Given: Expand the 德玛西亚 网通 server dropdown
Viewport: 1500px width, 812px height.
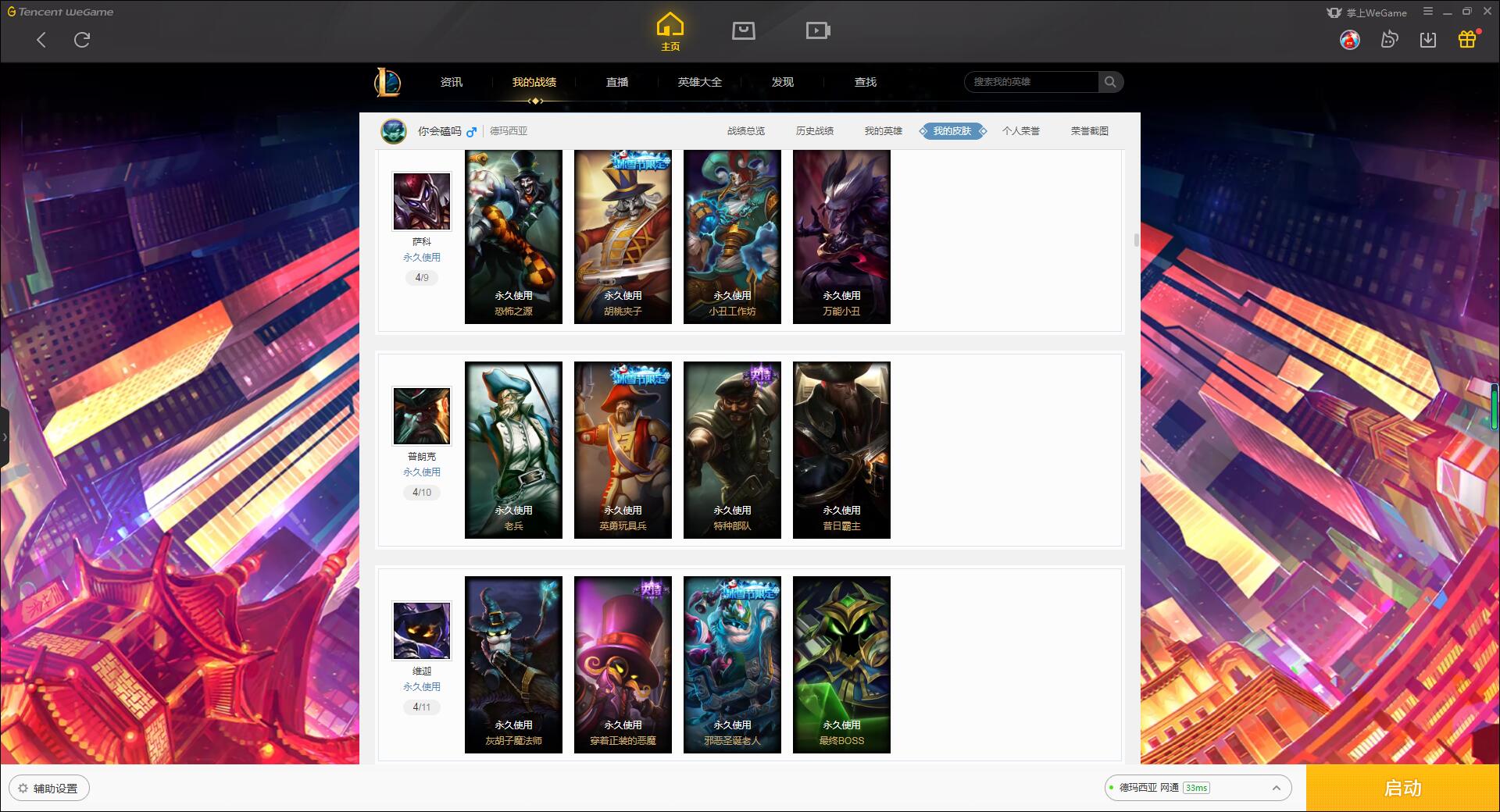Looking at the screenshot, I should coord(1198,788).
